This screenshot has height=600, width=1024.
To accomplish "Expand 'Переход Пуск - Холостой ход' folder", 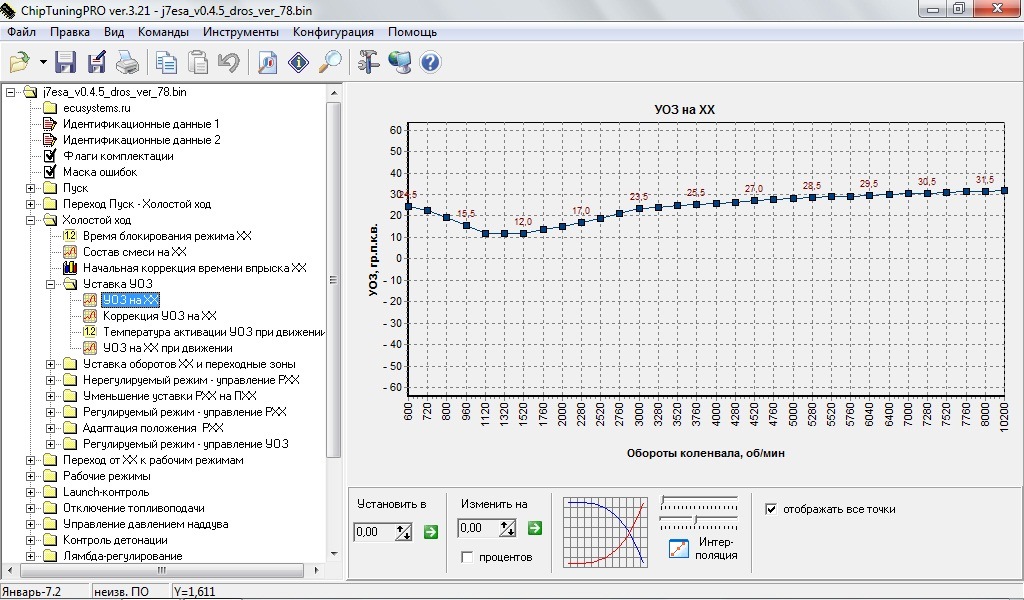I will tap(30, 204).
